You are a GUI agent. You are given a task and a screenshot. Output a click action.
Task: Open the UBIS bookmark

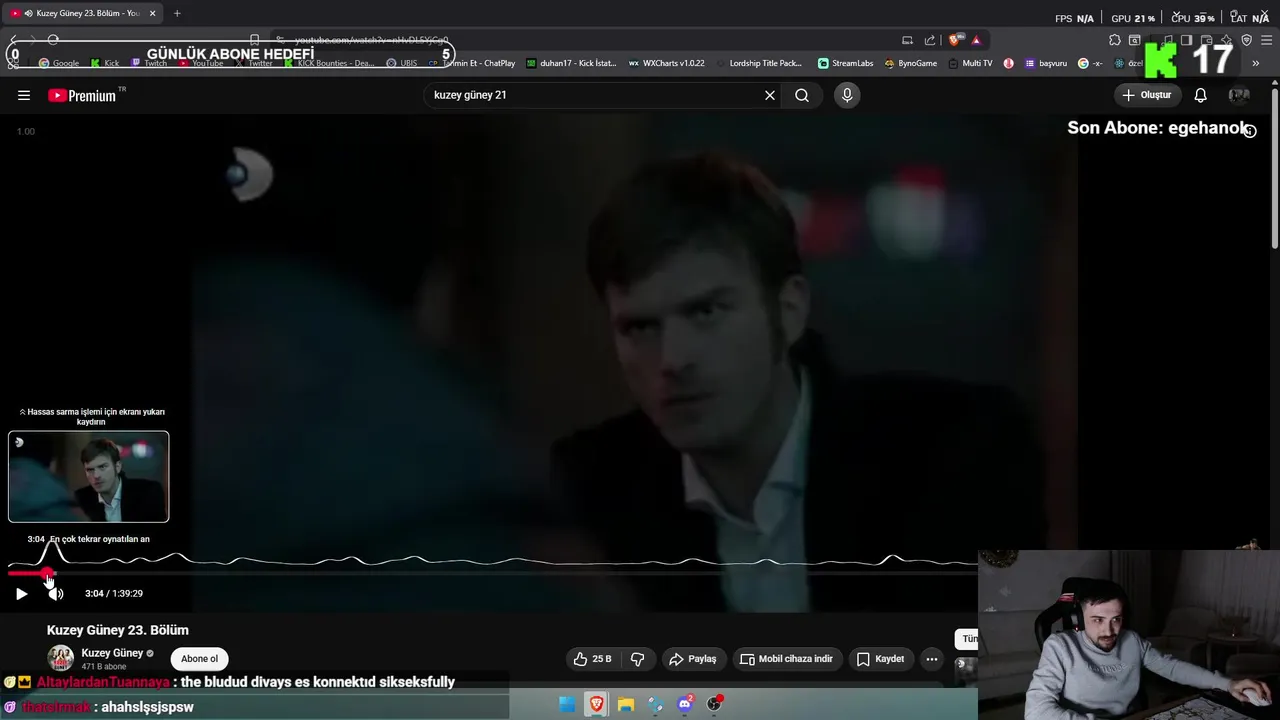pyautogui.click(x=402, y=63)
